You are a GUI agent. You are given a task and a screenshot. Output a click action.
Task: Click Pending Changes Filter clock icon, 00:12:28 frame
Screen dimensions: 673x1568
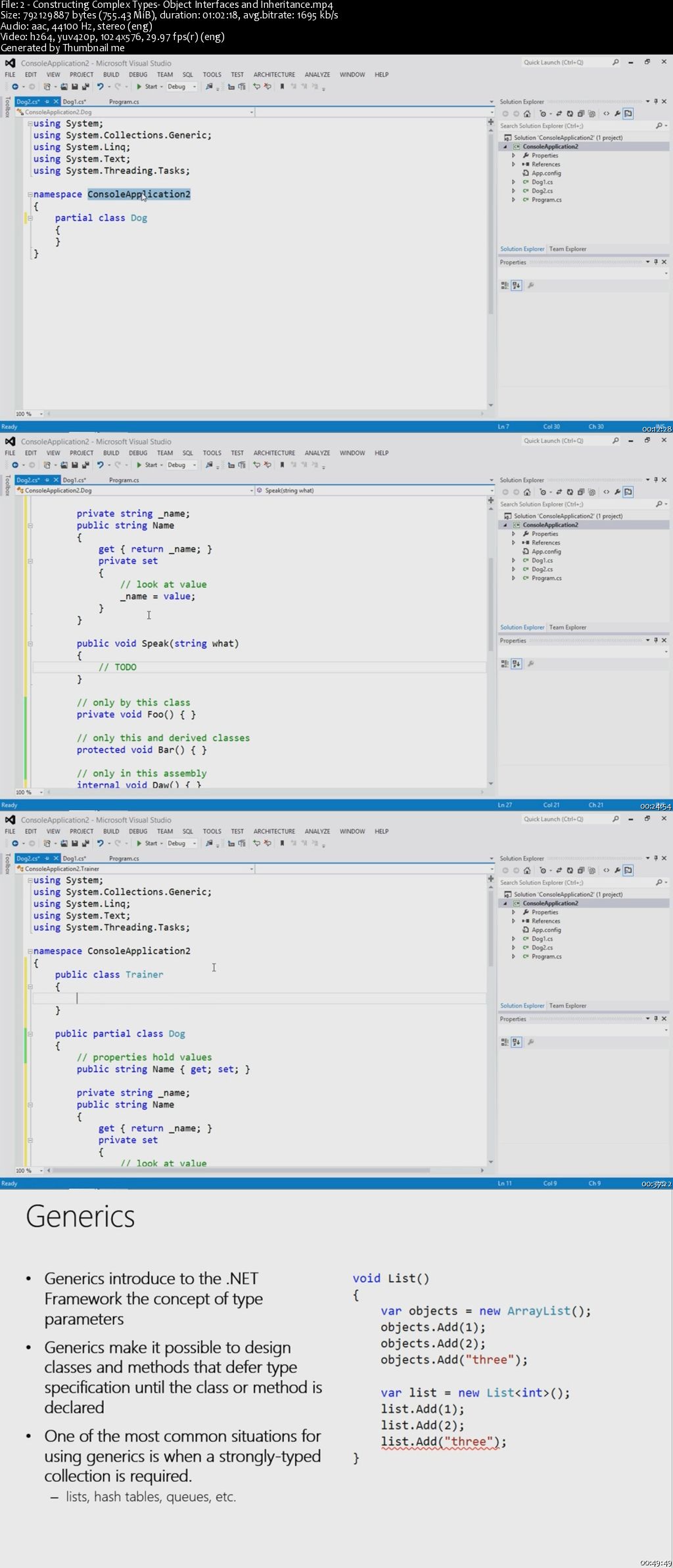pos(543,114)
